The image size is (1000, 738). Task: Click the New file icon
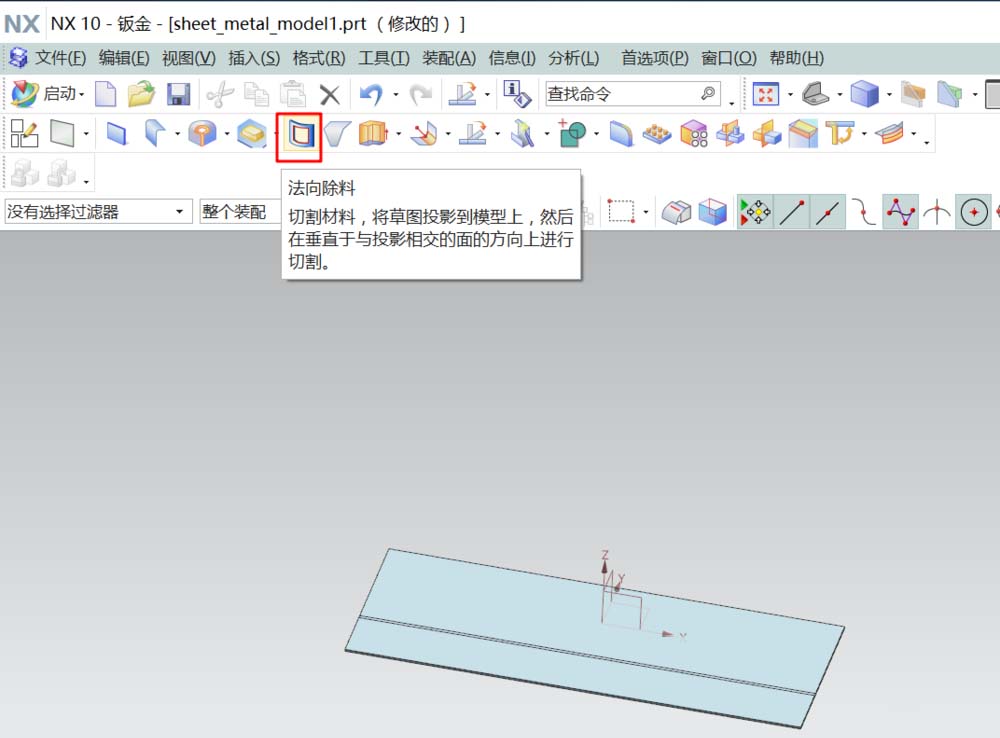coord(105,94)
